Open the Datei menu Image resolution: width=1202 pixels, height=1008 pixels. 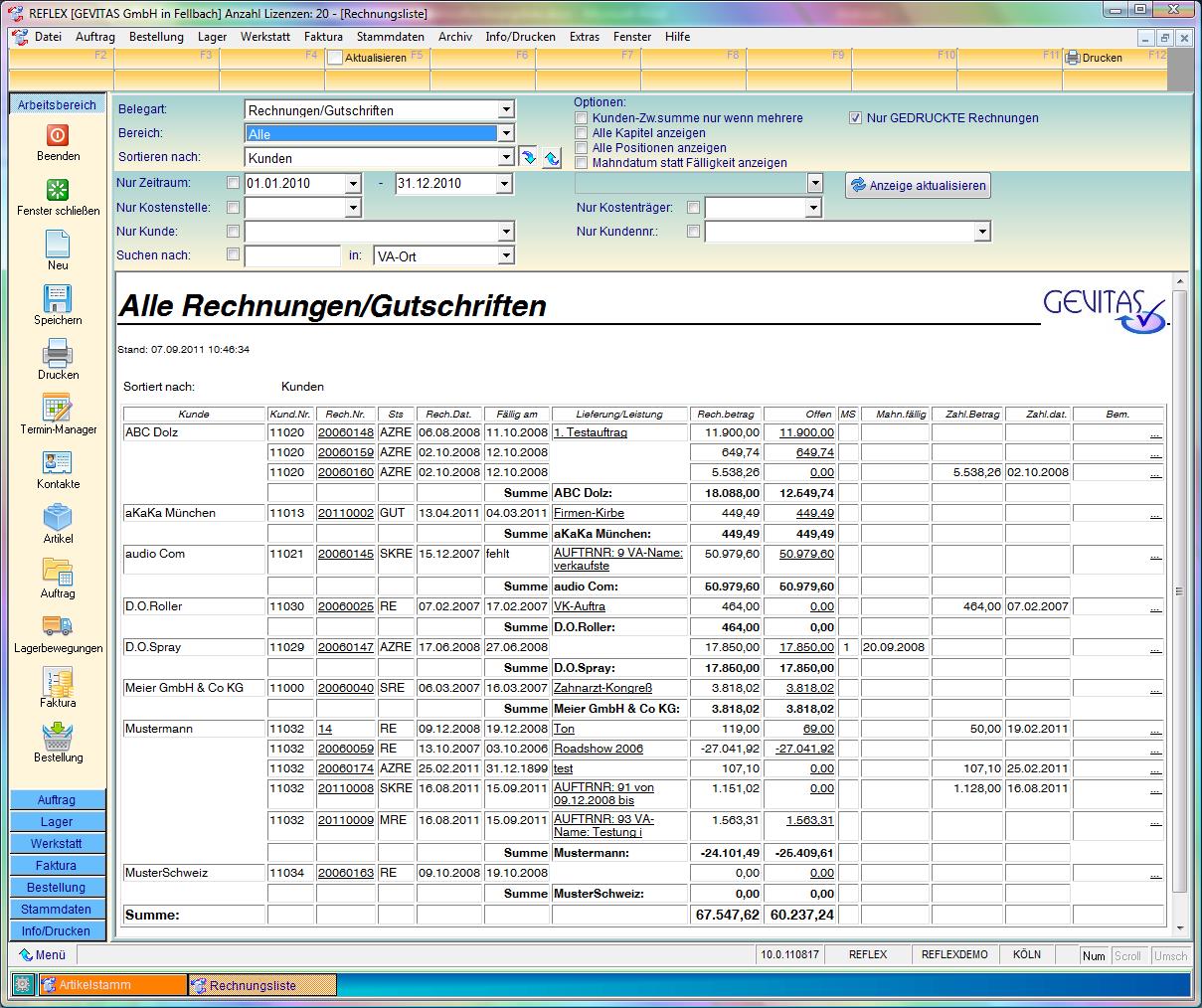click(48, 37)
